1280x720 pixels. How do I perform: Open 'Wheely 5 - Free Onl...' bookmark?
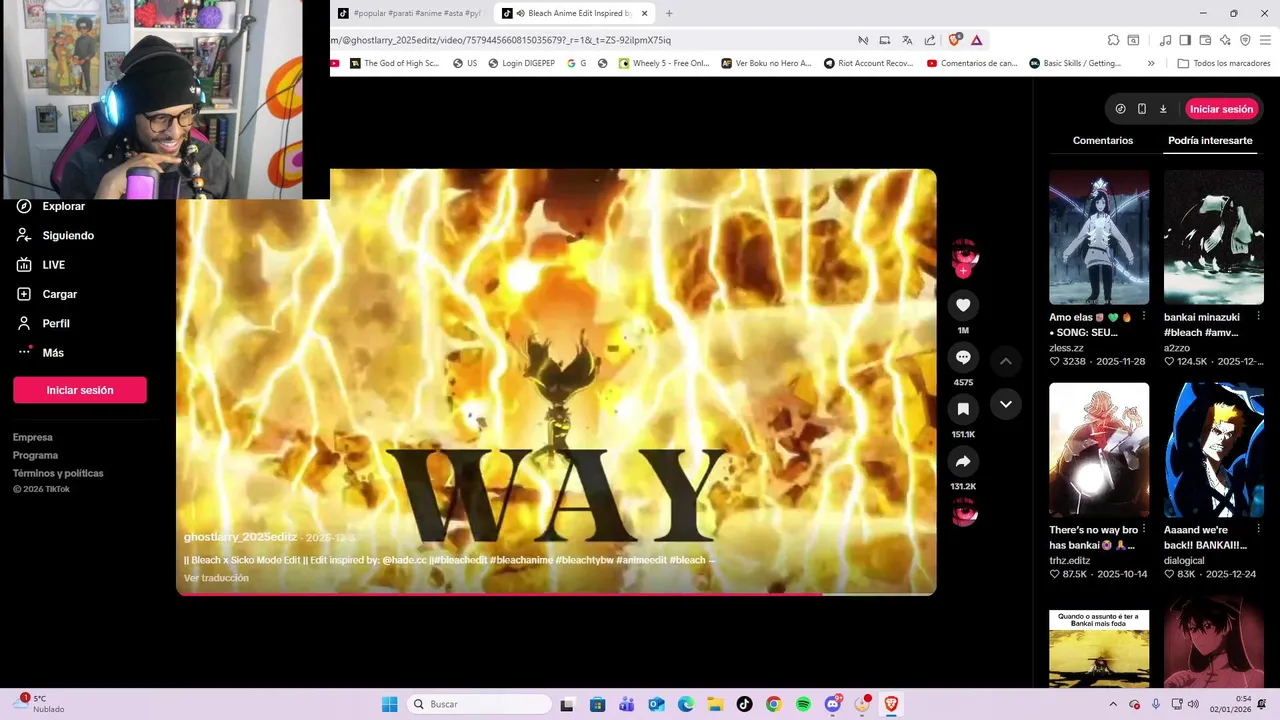coord(664,63)
